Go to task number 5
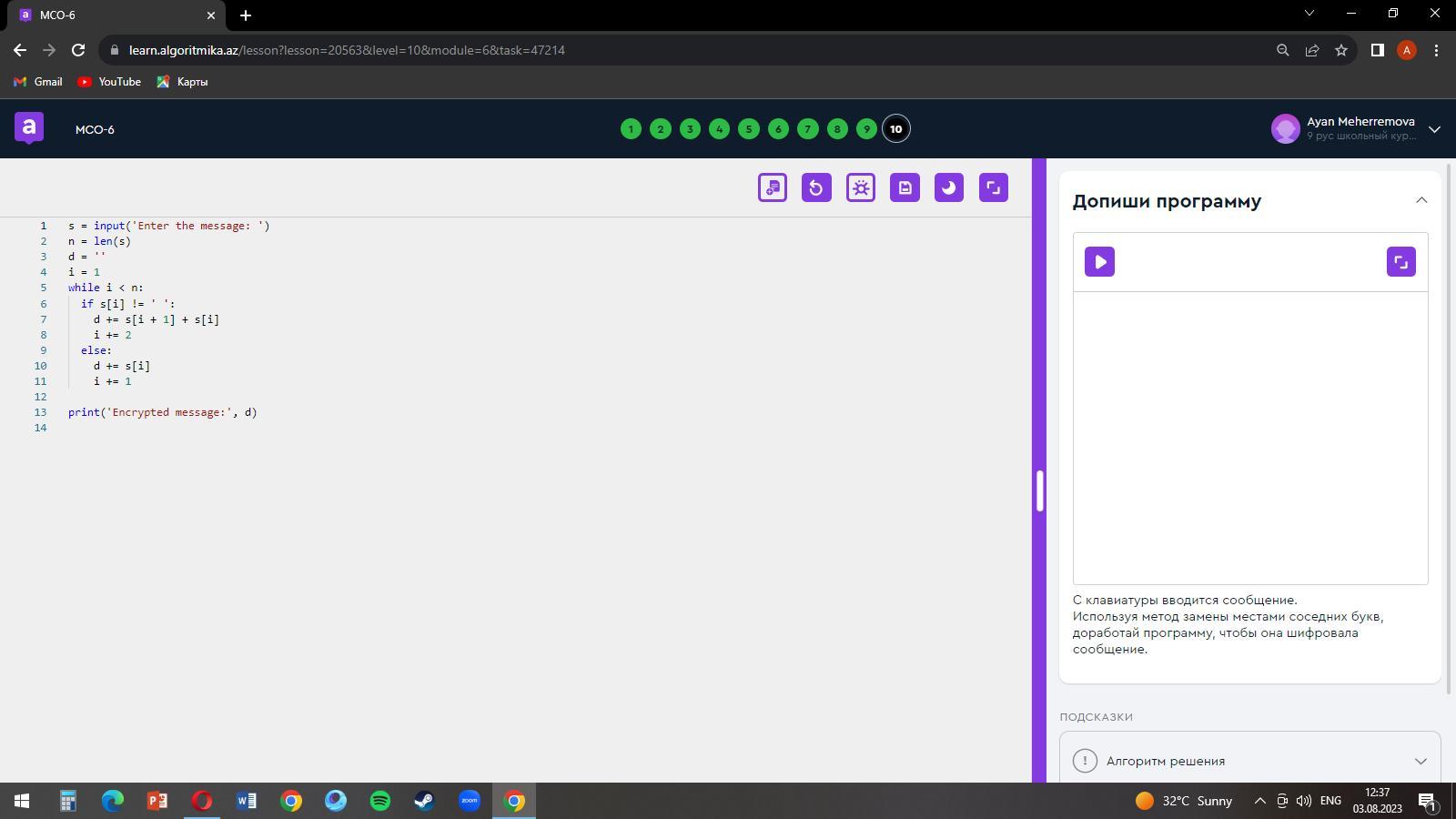Viewport: 1456px width, 819px height. tap(749, 129)
